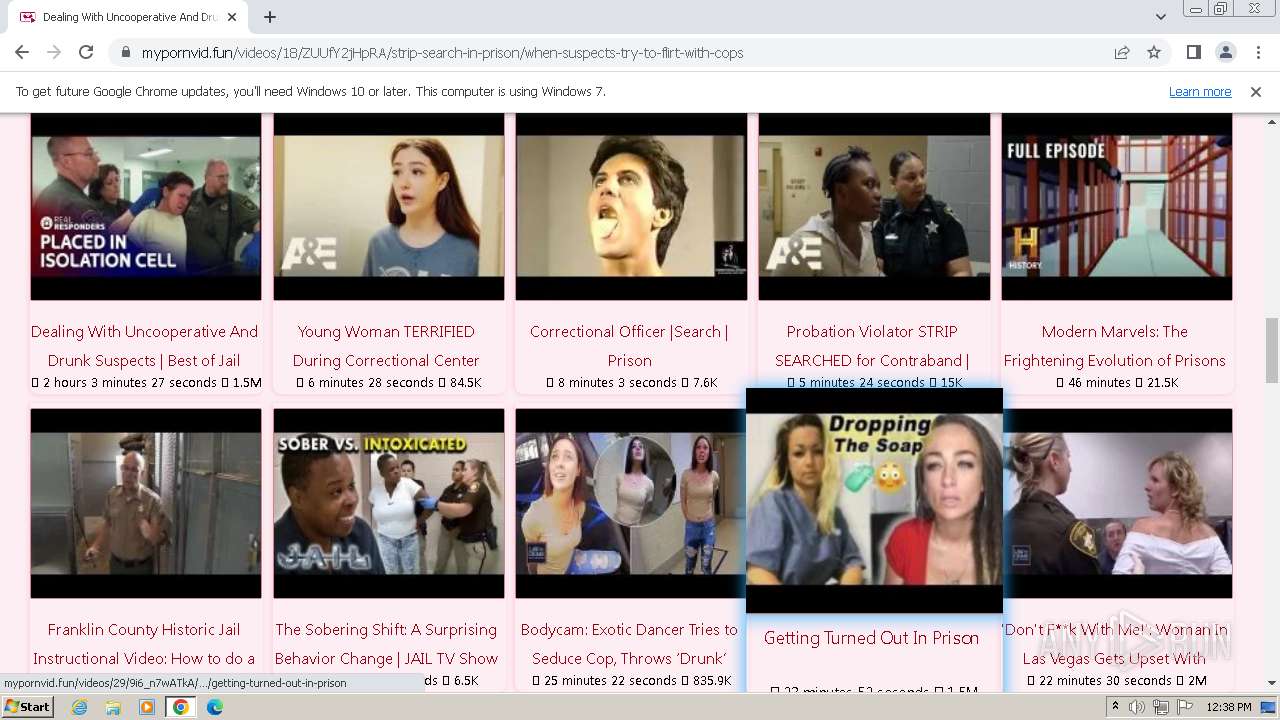Image resolution: width=1280 pixels, height=720 pixels.
Task: Open Probation Violator STRIP SEARCHED title link
Action: pos(872,346)
